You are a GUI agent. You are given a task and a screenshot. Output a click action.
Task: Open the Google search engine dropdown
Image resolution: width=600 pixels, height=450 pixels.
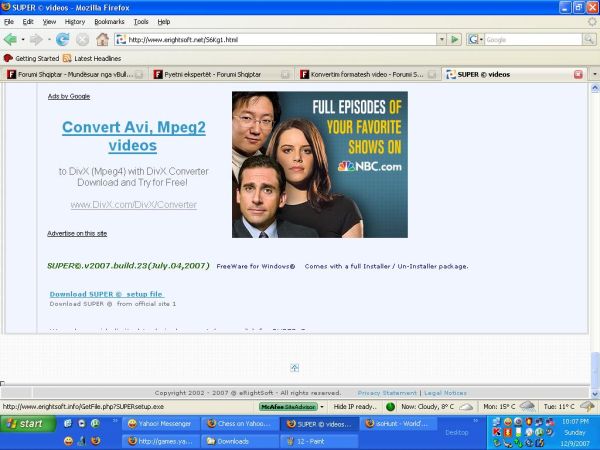tap(475, 39)
